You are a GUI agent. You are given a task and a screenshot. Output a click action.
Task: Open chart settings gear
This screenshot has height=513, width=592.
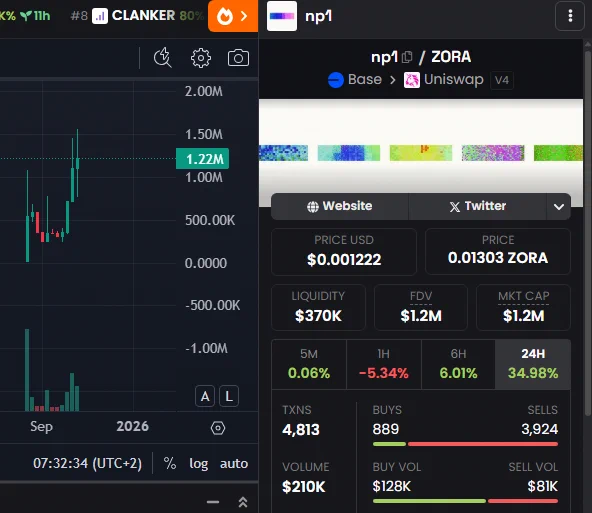coord(200,58)
